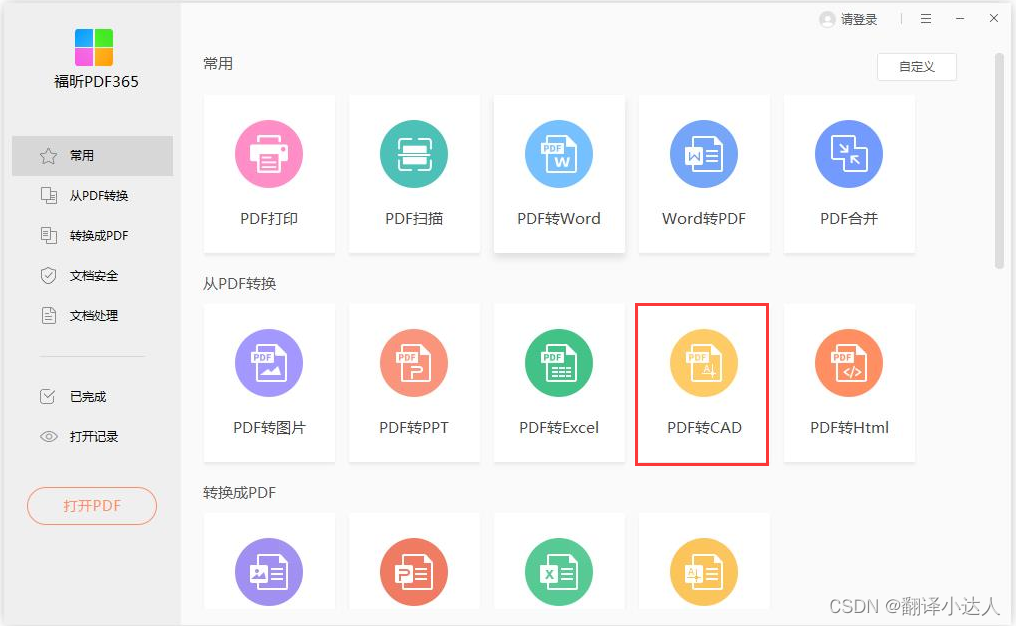Open the hamburger menu in title bar
This screenshot has height=626, width=1016.
pos(926,19)
